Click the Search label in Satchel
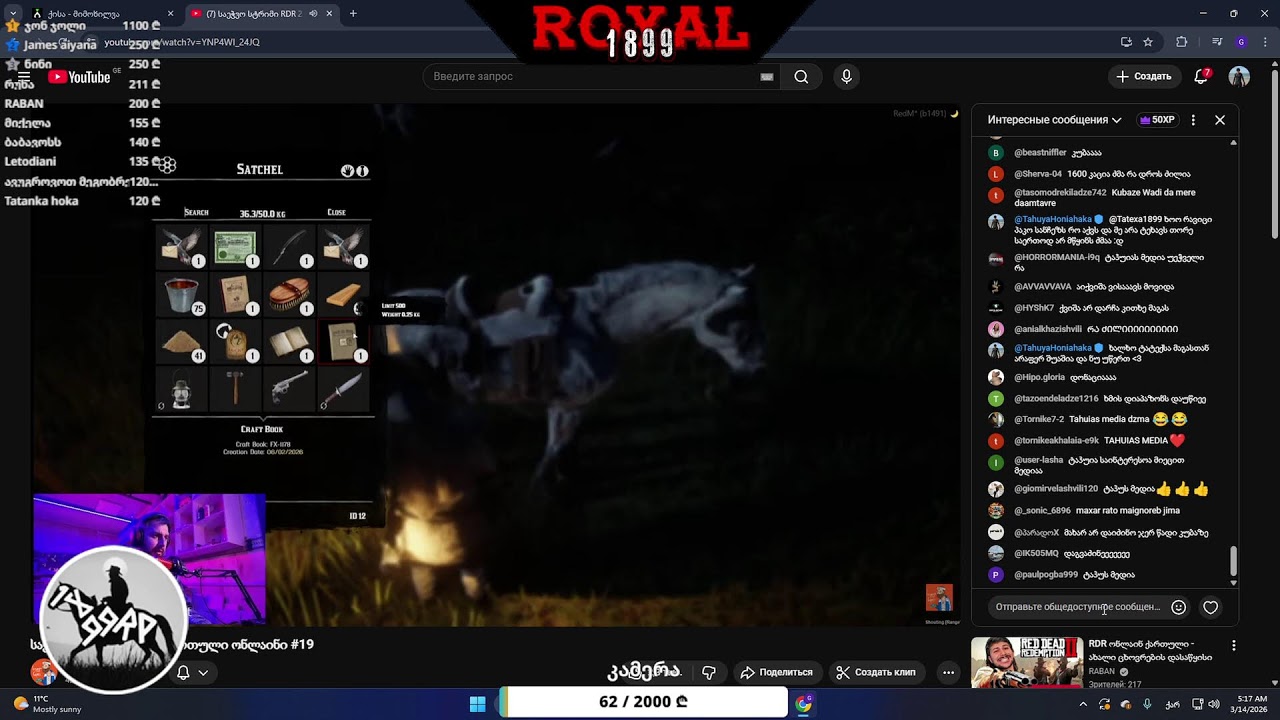This screenshot has height=720, width=1280. click(x=196, y=213)
